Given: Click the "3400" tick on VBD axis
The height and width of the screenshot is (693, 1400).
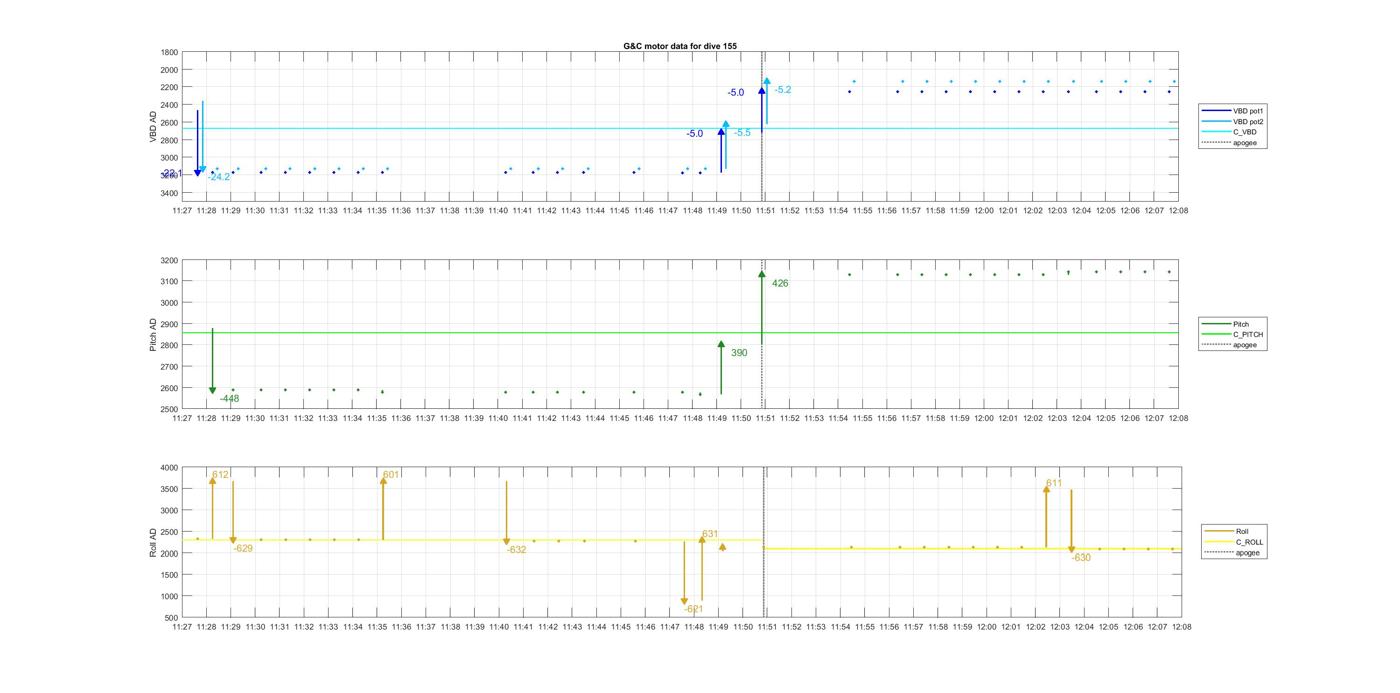Looking at the screenshot, I should (169, 193).
